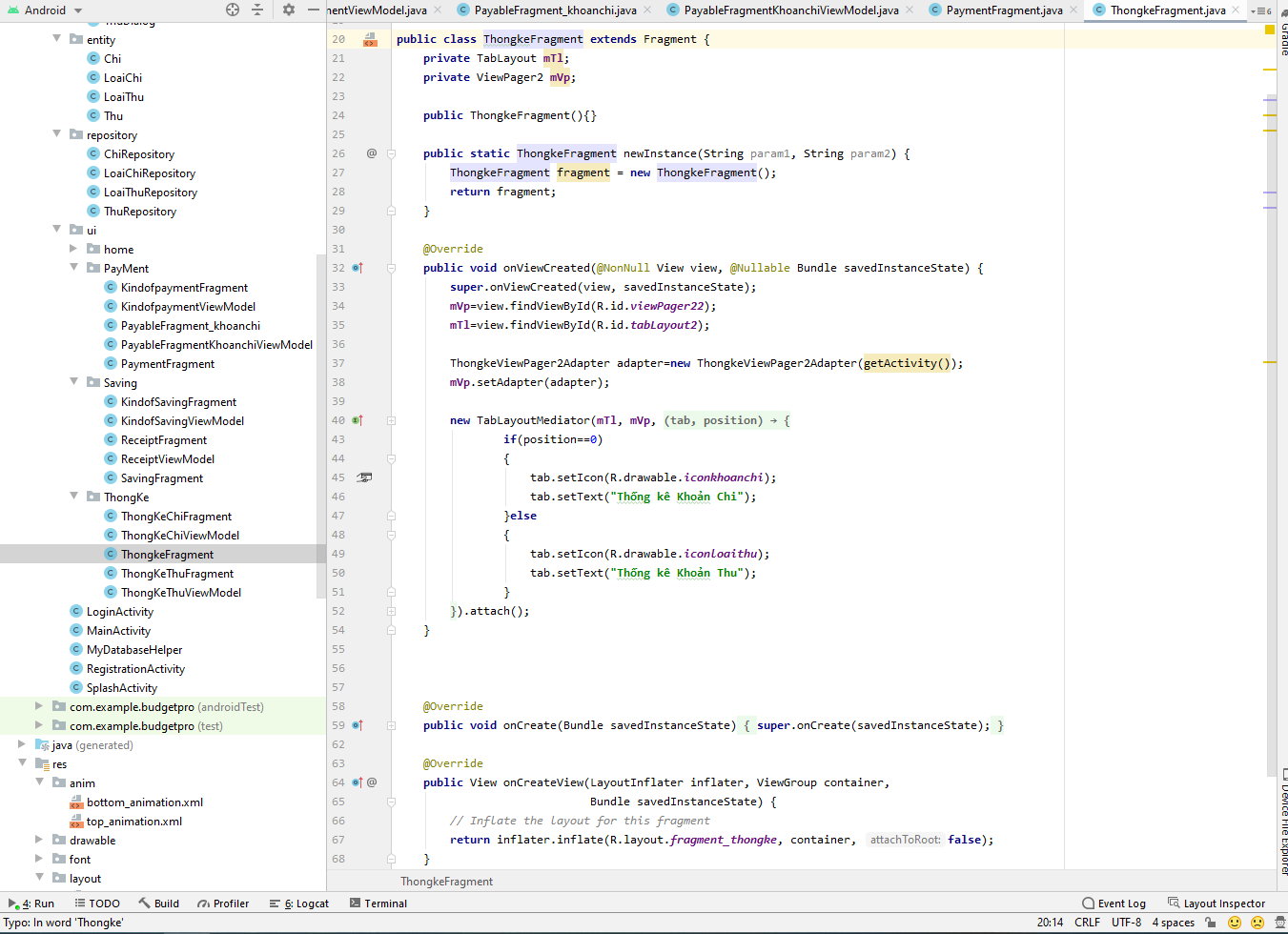1288x934 pixels.
Task: Collapse the repository package folder
Action: pyautogui.click(x=57, y=133)
